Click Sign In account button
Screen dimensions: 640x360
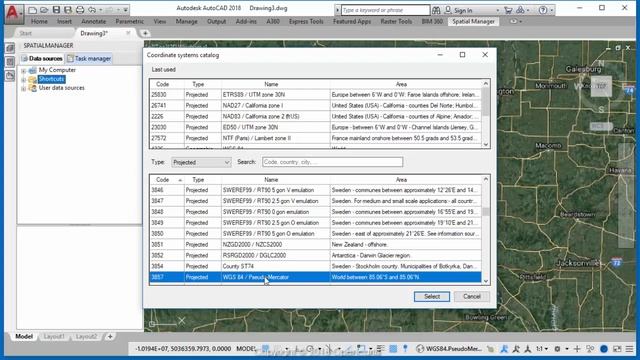coord(459,10)
